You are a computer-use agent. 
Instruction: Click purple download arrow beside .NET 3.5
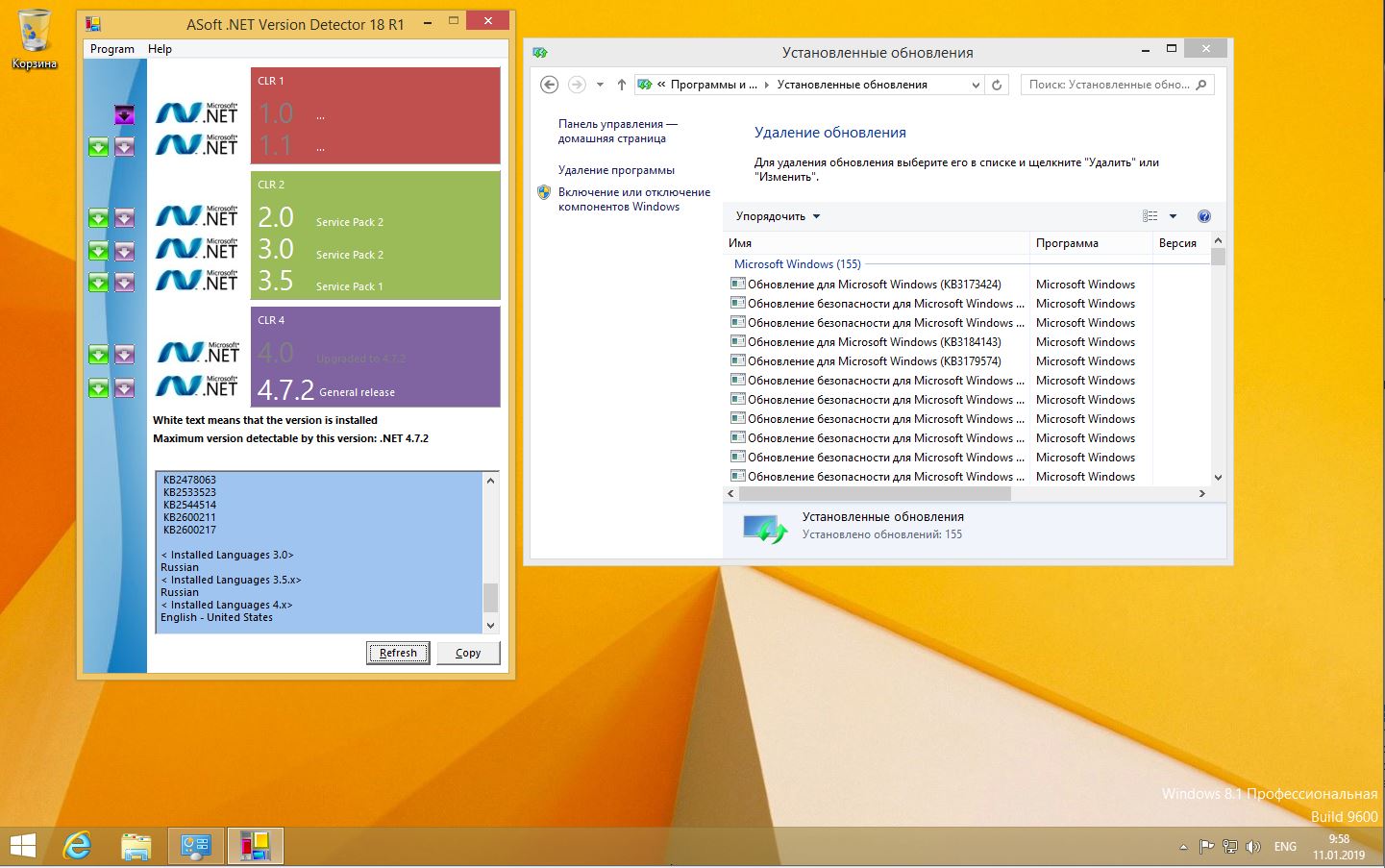(124, 282)
